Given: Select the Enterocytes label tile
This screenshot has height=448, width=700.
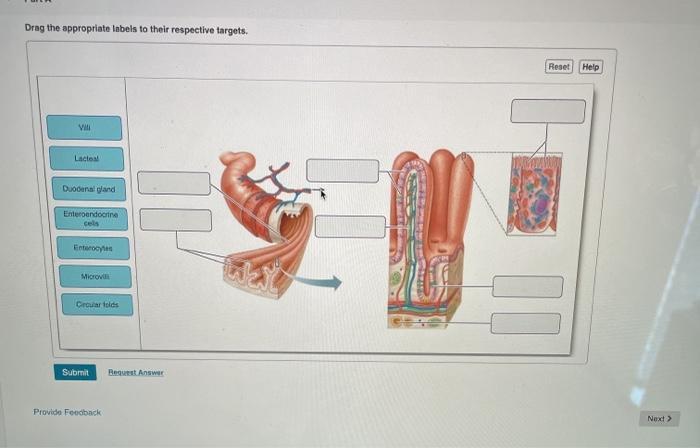Looking at the screenshot, I should pos(93,248).
